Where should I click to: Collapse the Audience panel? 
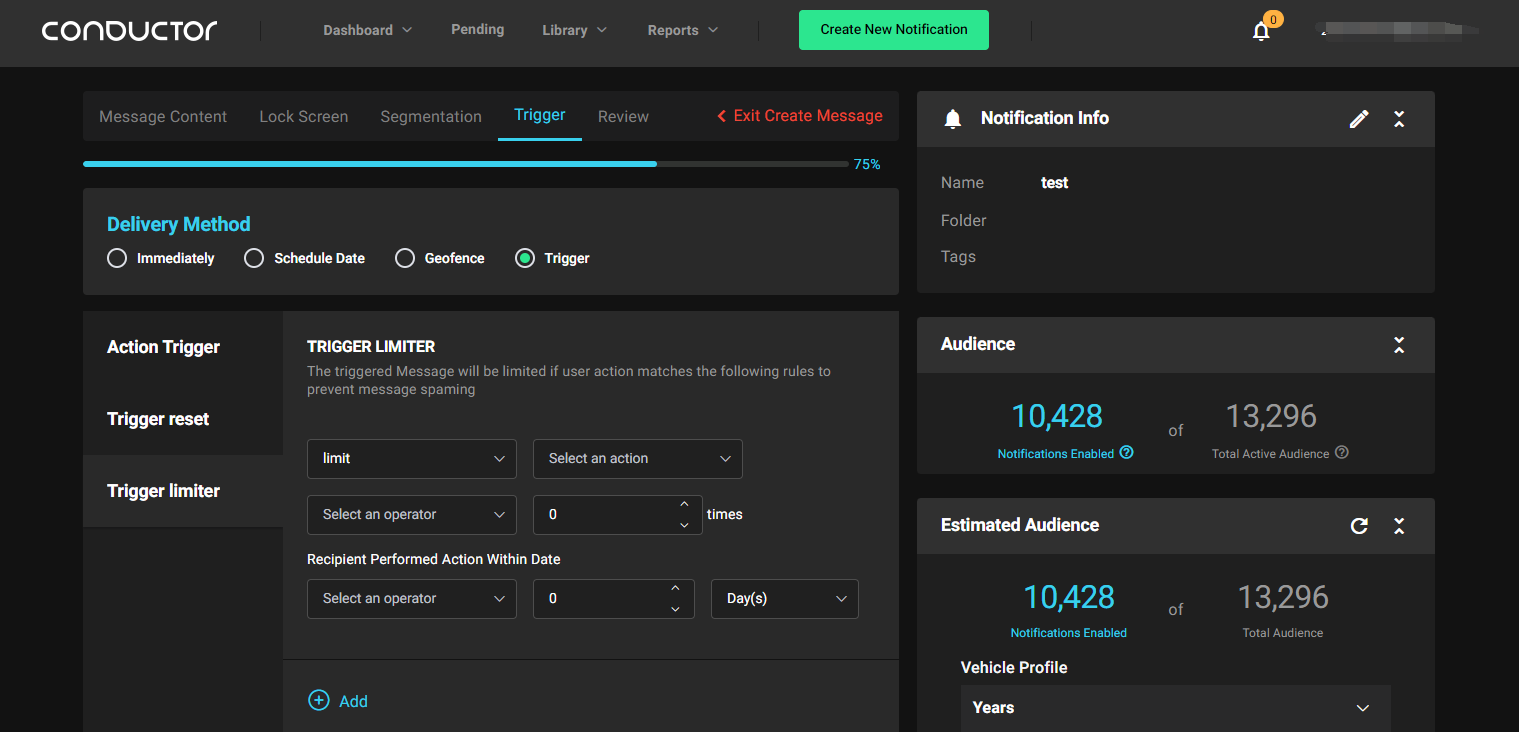click(1399, 345)
